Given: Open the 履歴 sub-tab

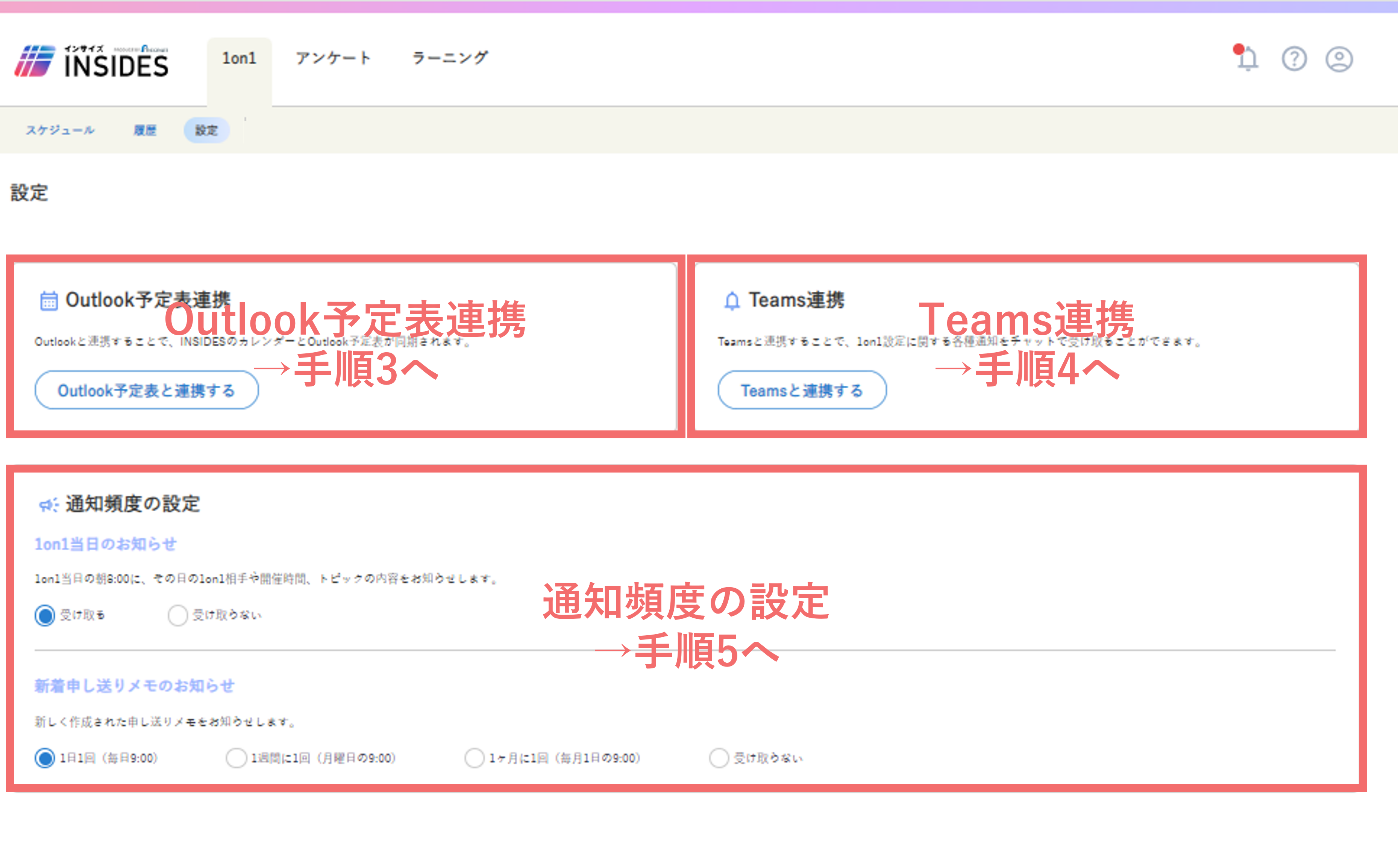Looking at the screenshot, I should click(145, 130).
